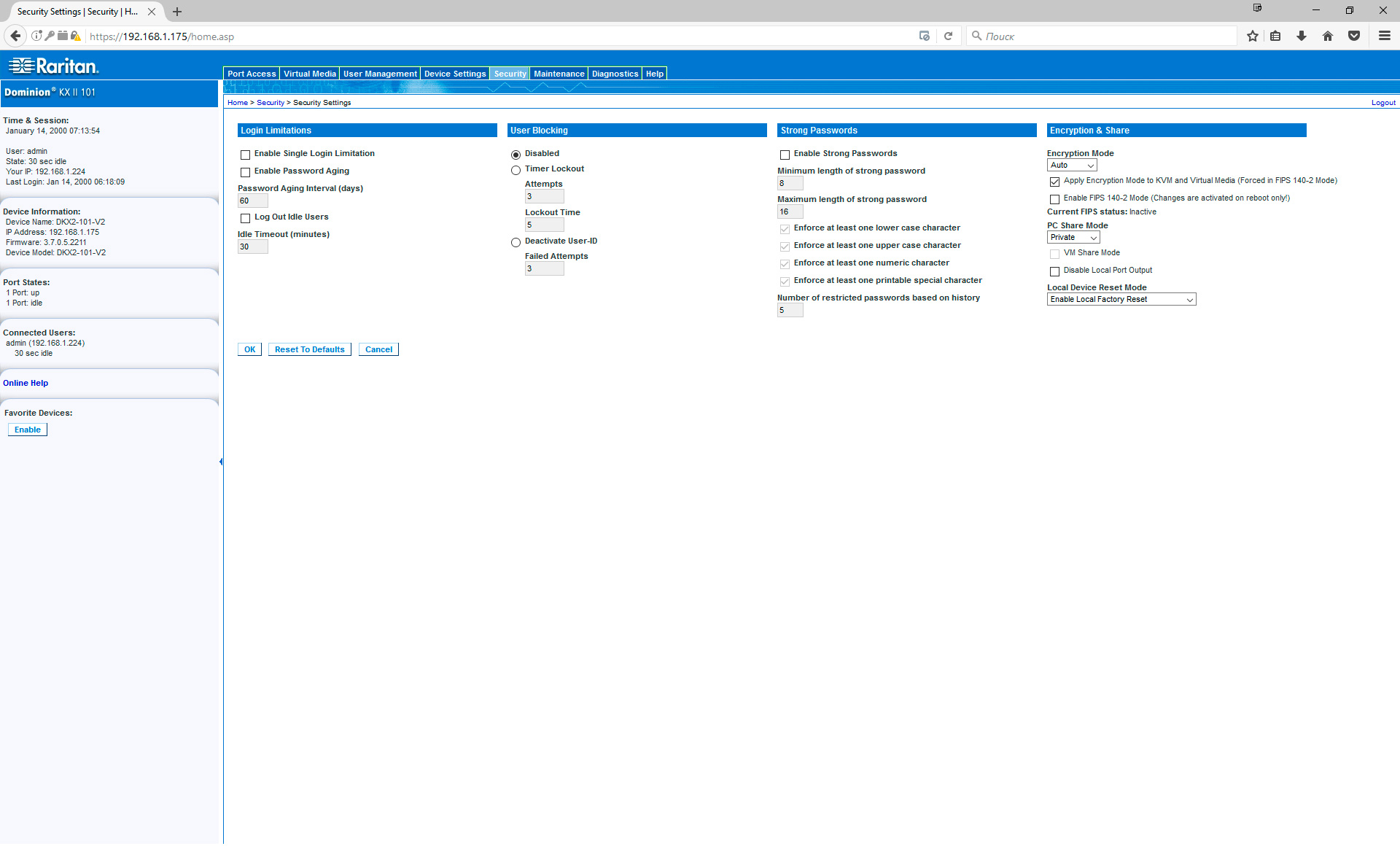
Task: Reload the page with refresh icon
Action: tap(948, 36)
